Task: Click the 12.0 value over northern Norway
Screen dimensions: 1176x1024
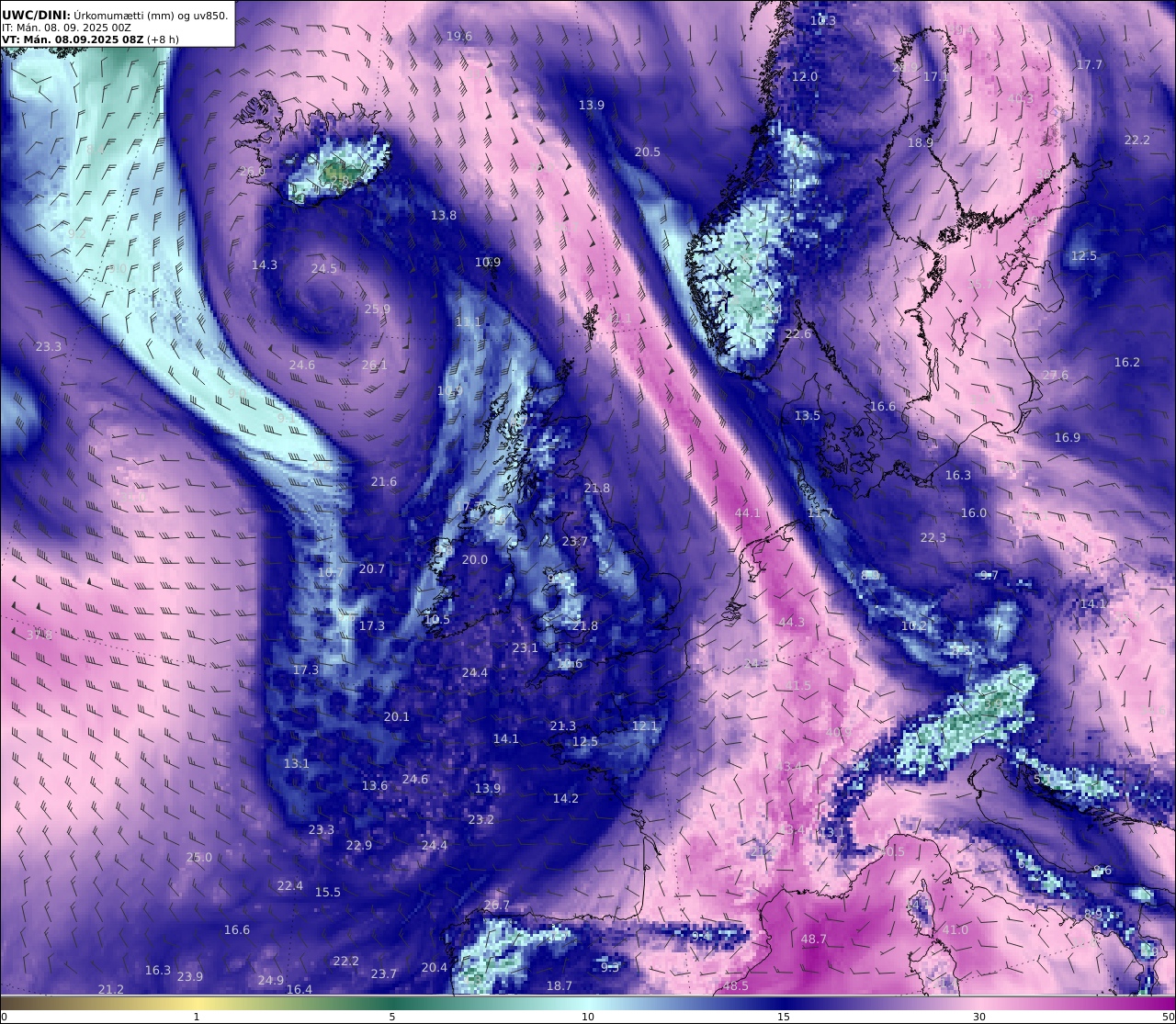Action: coord(805,77)
